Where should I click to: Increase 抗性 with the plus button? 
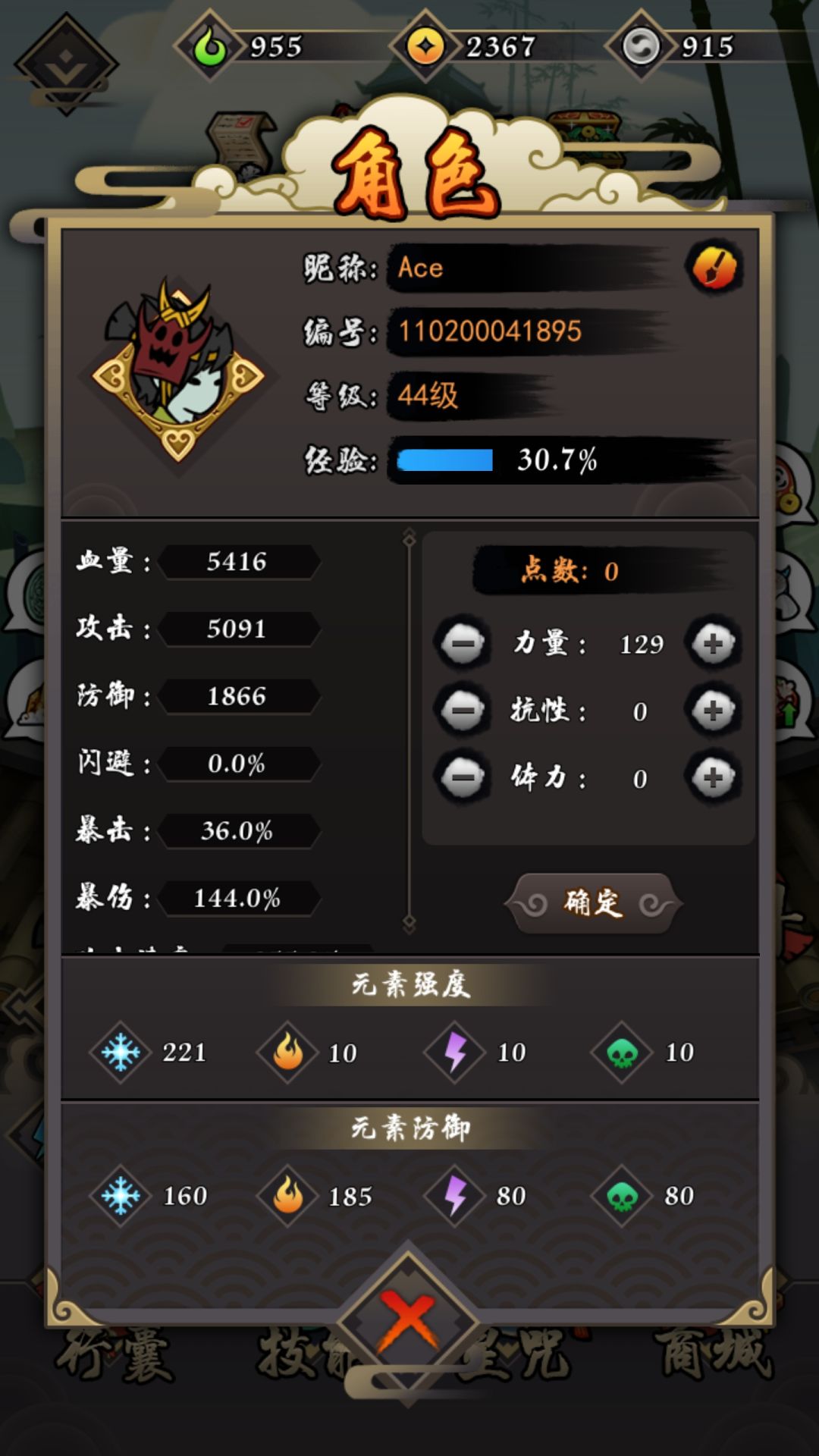pyautogui.click(x=713, y=711)
